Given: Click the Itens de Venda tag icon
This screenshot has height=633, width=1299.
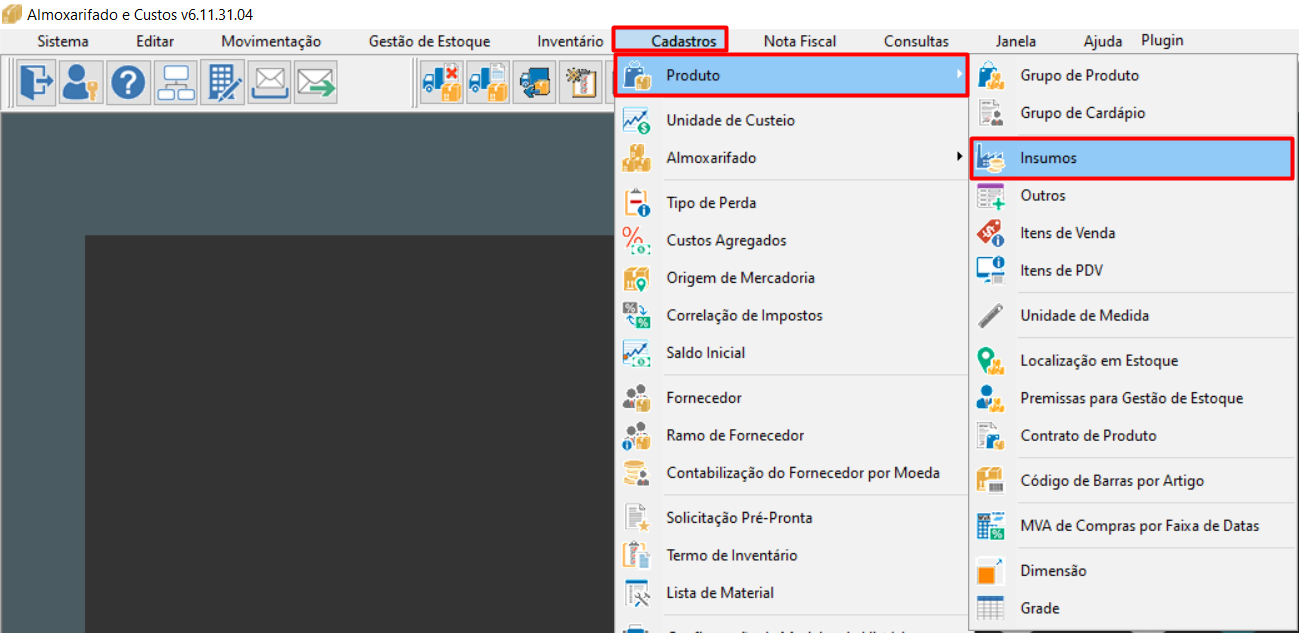Looking at the screenshot, I should click(x=991, y=233).
